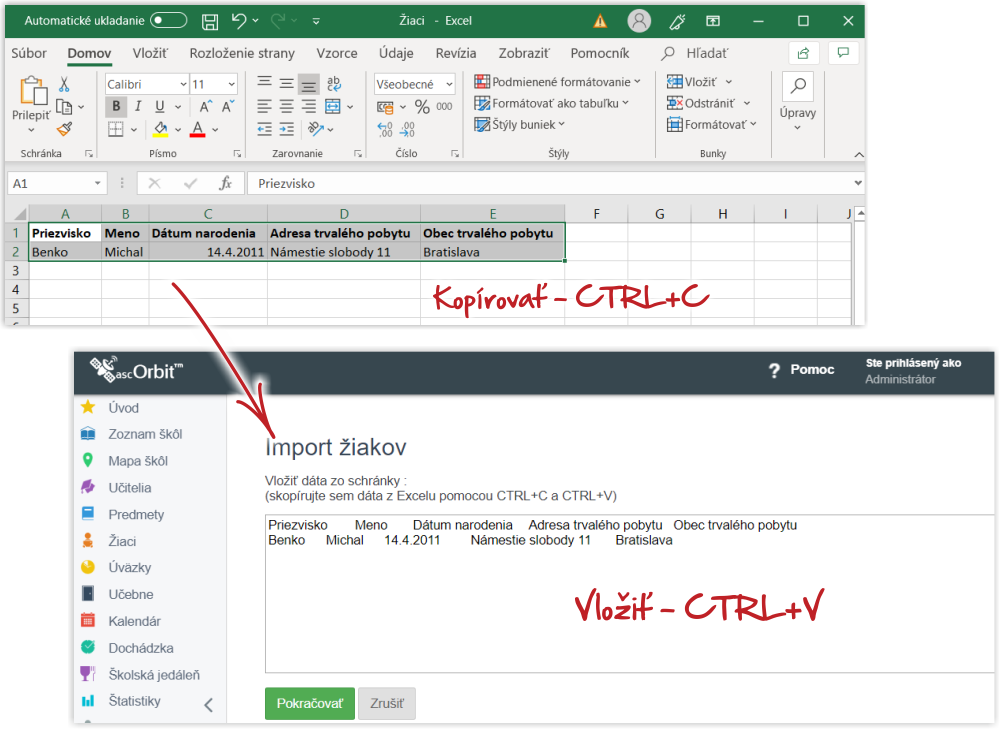
Task: Click the insert function fx icon
Action: 225,184
